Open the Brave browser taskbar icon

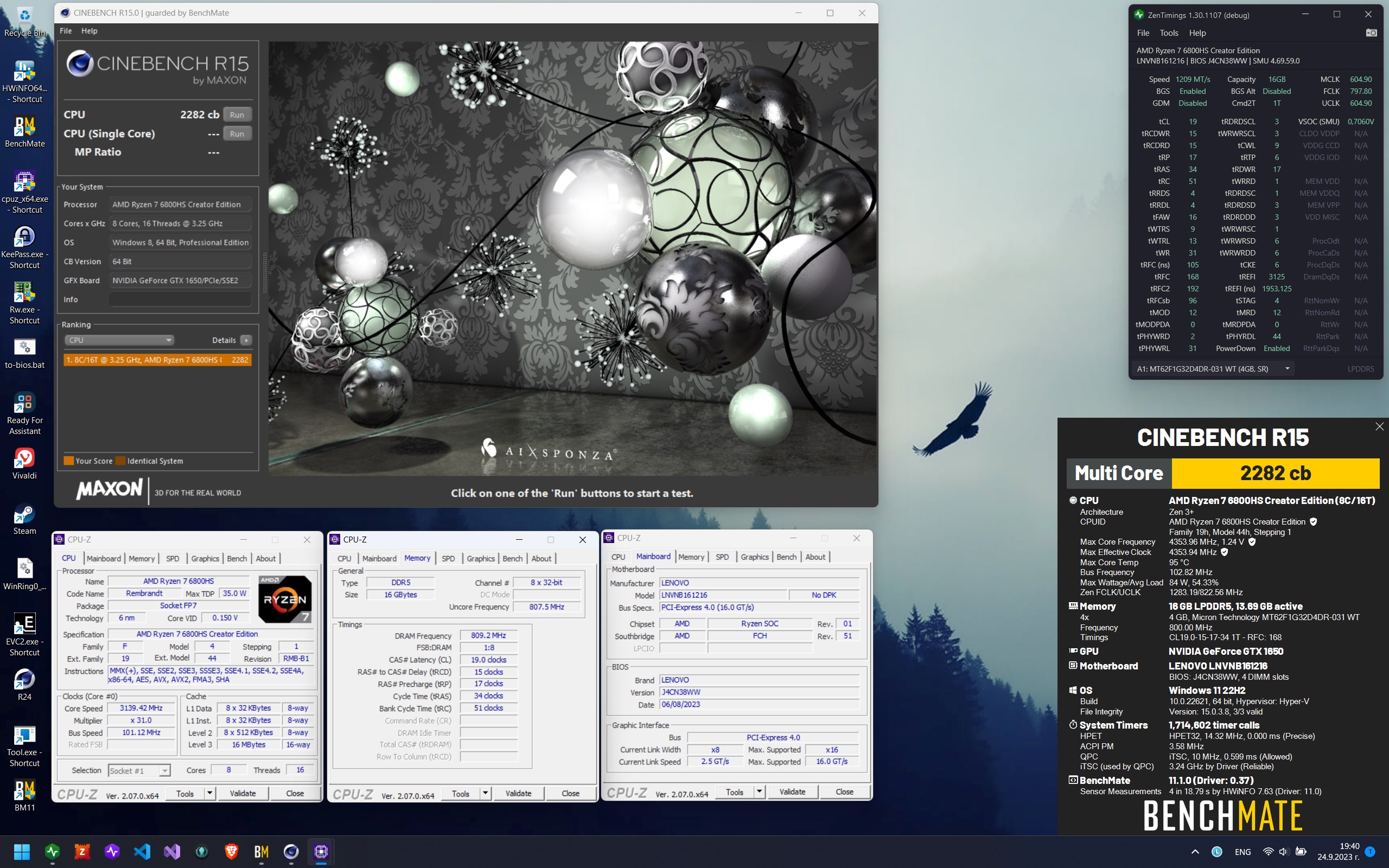231,851
